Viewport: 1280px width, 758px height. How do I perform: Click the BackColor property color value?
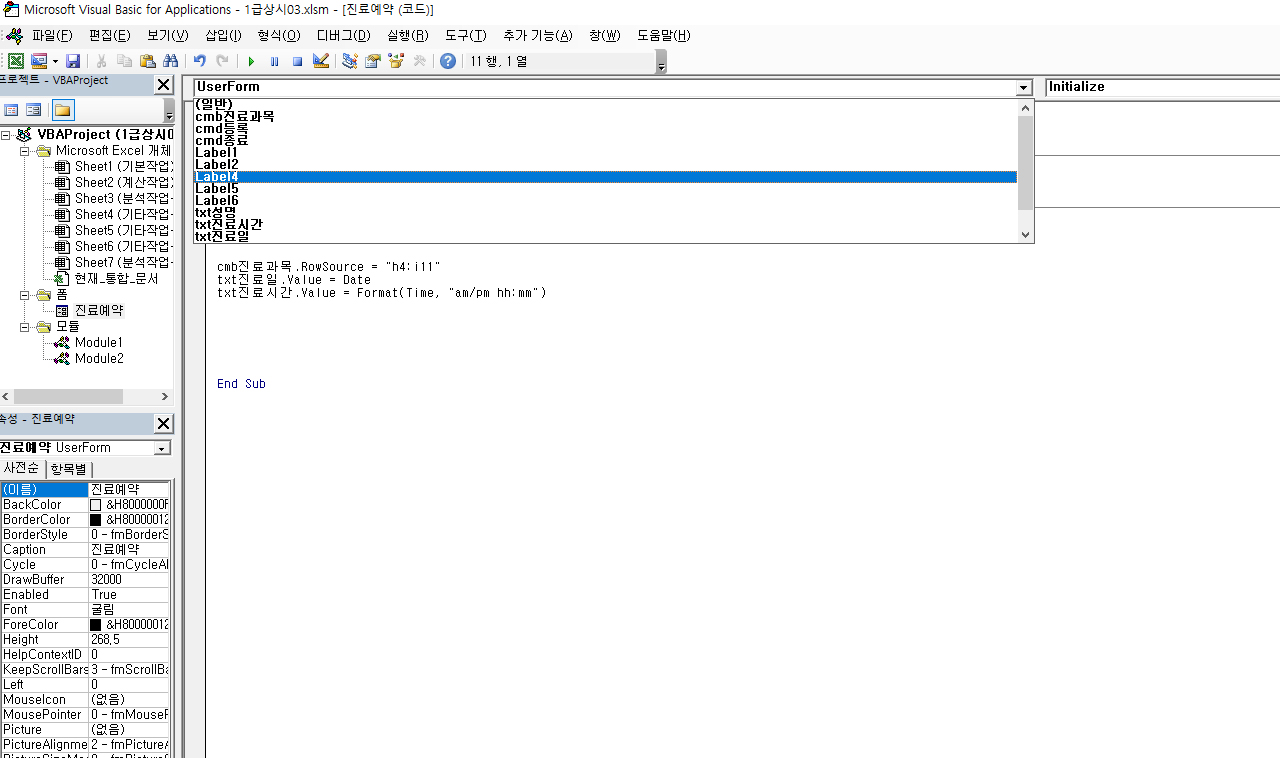click(130, 505)
